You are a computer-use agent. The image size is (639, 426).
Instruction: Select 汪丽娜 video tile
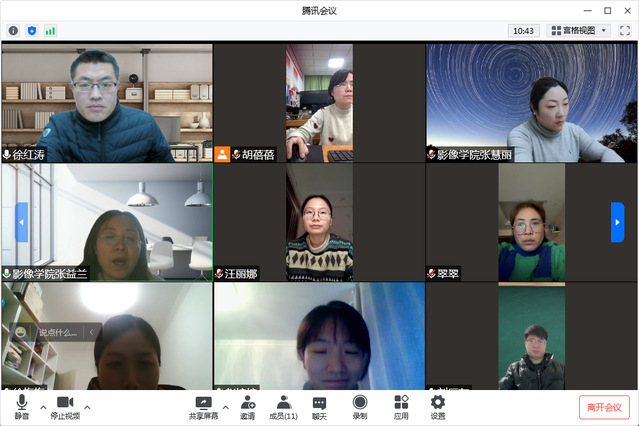pyautogui.click(x=319, y=223)
